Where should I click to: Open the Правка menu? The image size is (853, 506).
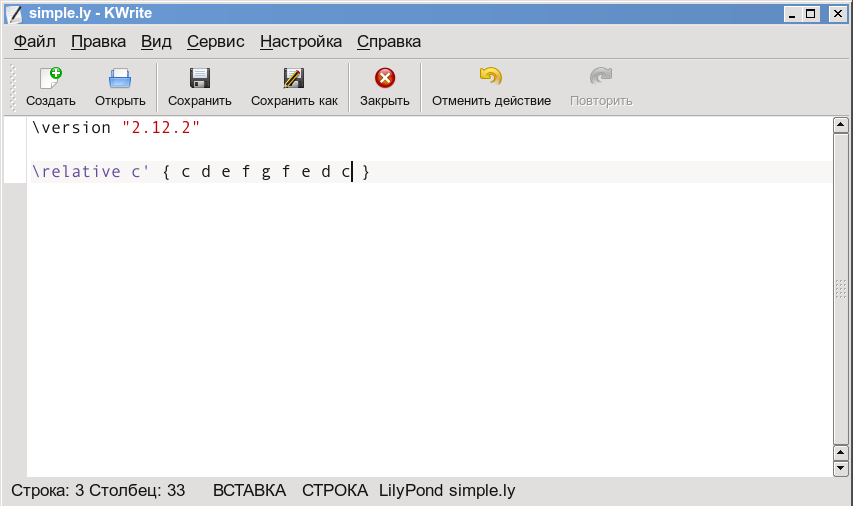[98, 41]
